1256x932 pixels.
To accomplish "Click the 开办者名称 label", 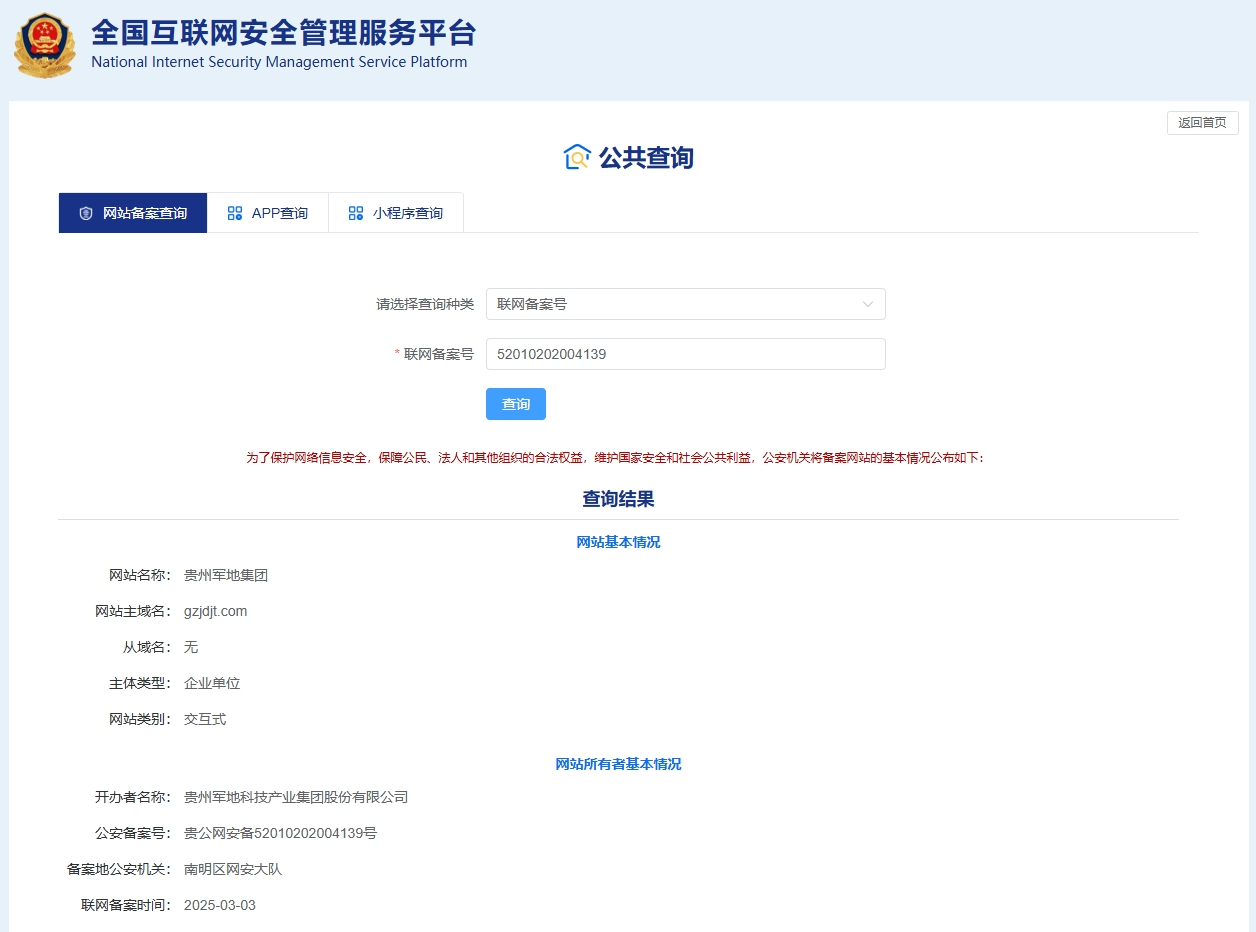I will [133, 797].
